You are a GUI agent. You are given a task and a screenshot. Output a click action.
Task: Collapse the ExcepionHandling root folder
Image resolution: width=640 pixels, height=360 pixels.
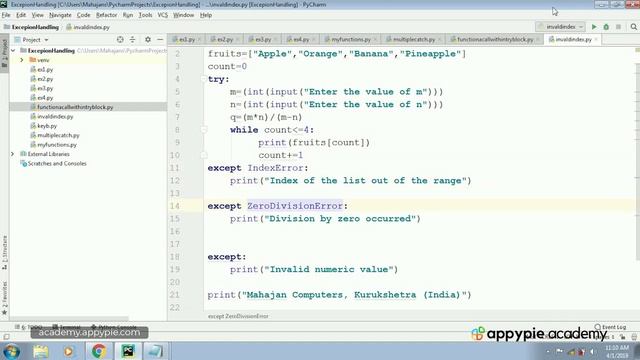click(x=13, y=51)
